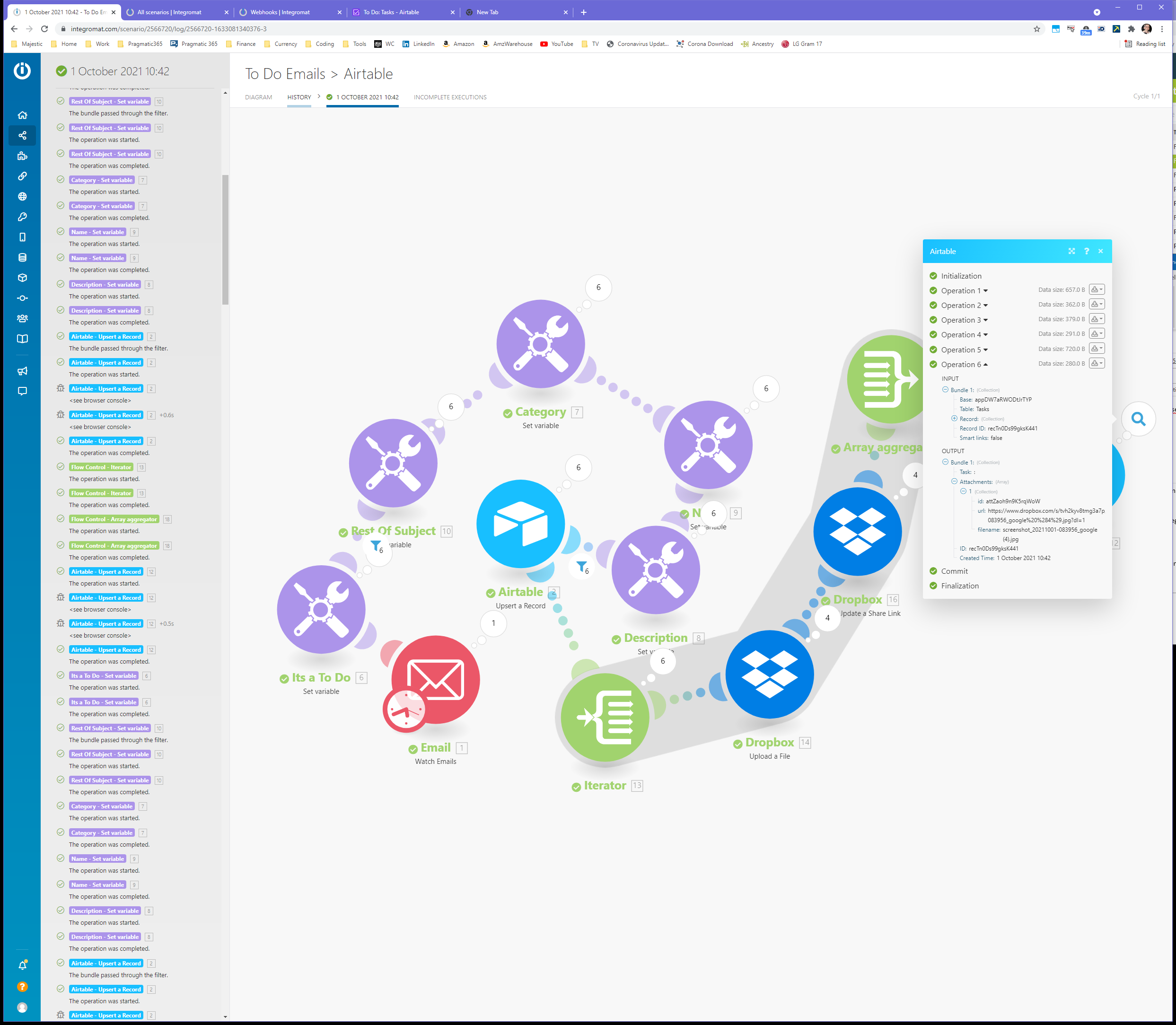Collapse the Attachments array node
Image resolution: width=1176 pixels, height=1025 pixels.
(x=954, y=482)
